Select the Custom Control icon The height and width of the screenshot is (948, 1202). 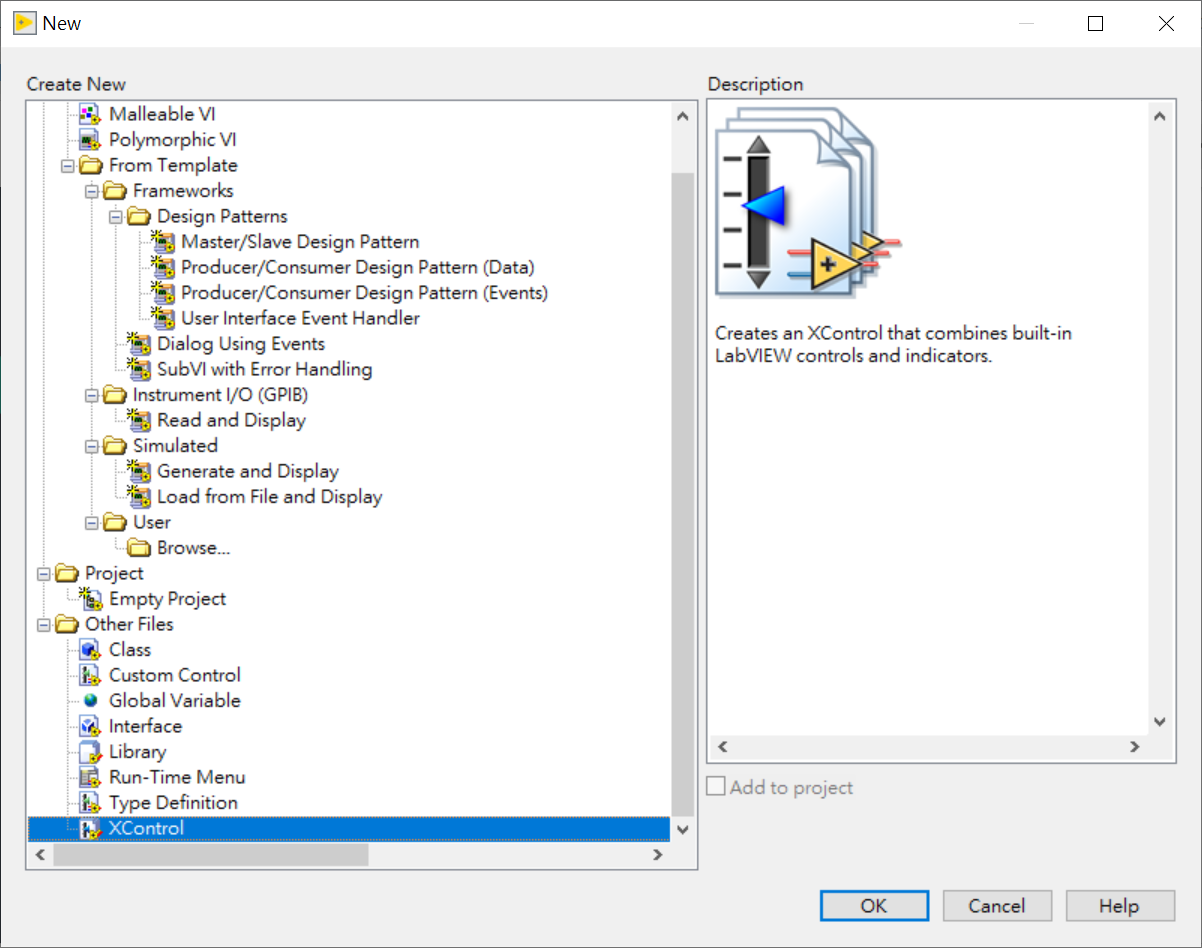(90, 675)
